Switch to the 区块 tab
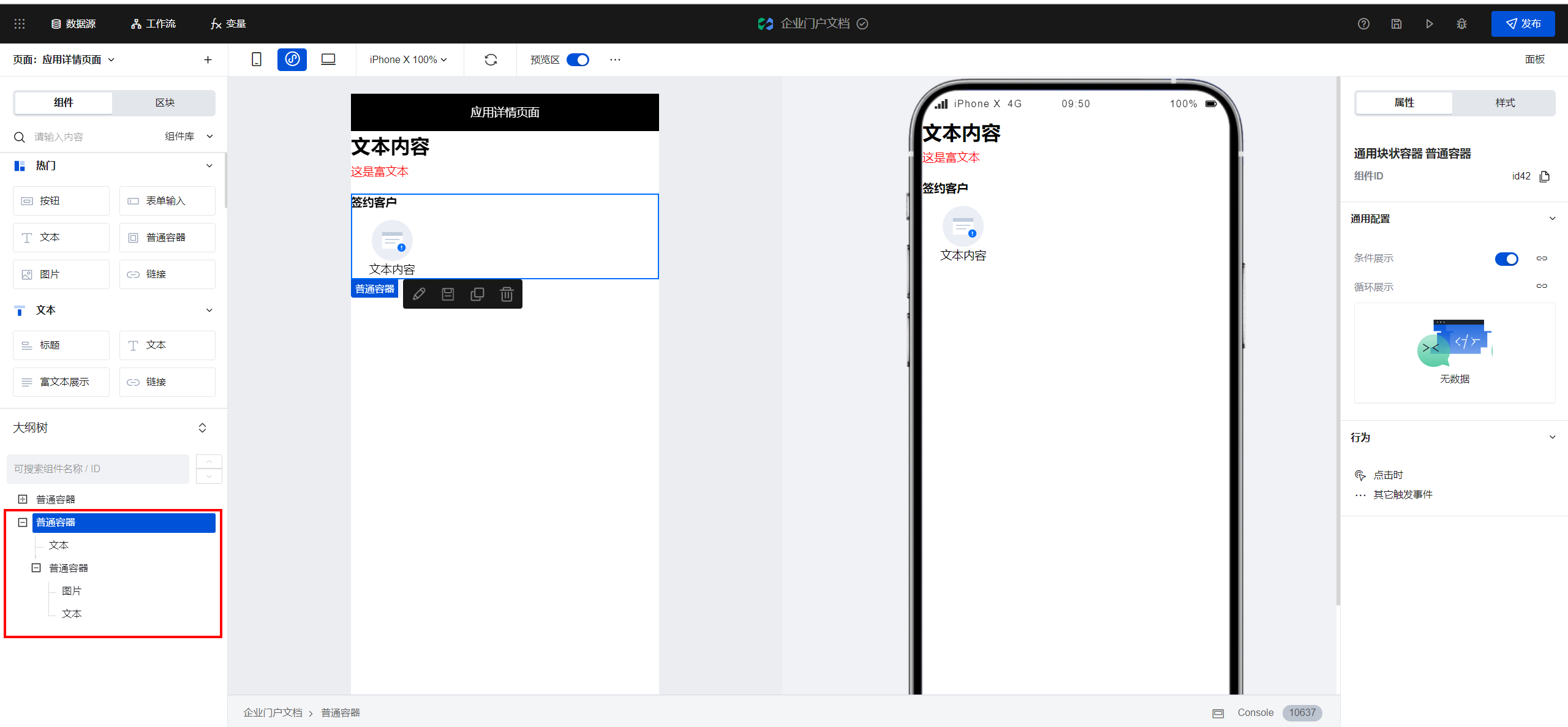 (164, 103)
